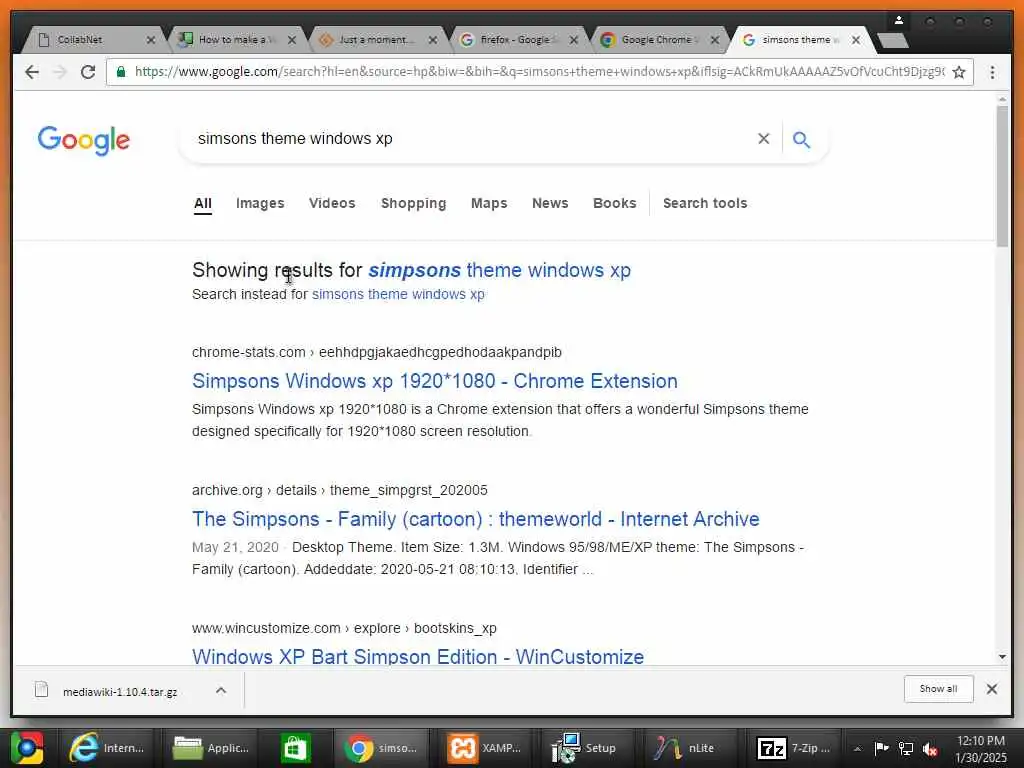The height and width of the screenshot is (768, 1024).
Task: Dismiss the downloads bar
Action: tap(991, 689)
